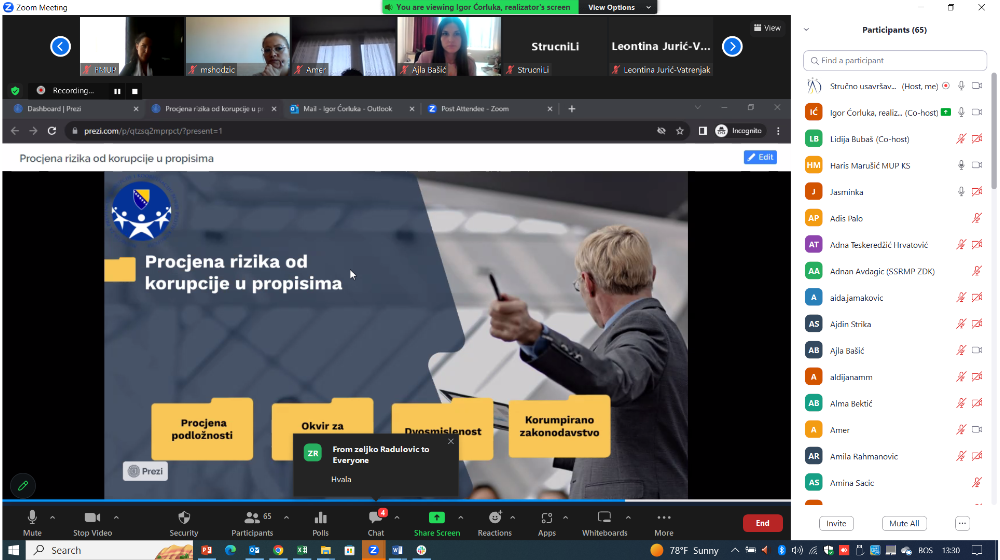Click the blue Edit button in Prezi
This screenshot has height=560, width=1000.
(x=760, y=157)
